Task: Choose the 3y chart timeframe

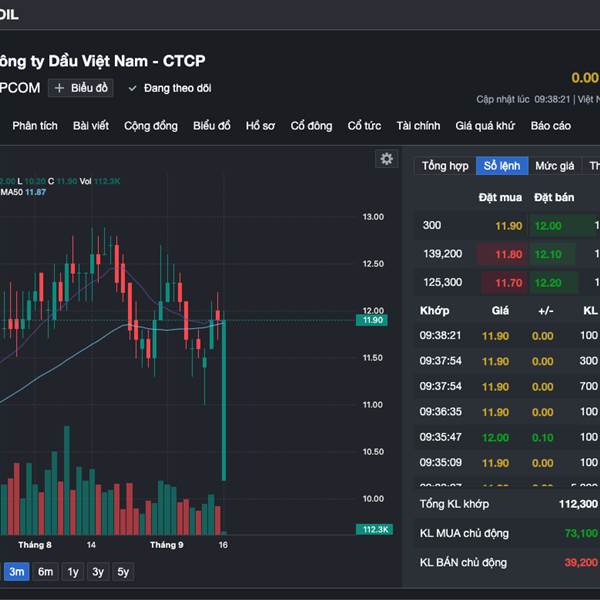Action: [98, 572]
